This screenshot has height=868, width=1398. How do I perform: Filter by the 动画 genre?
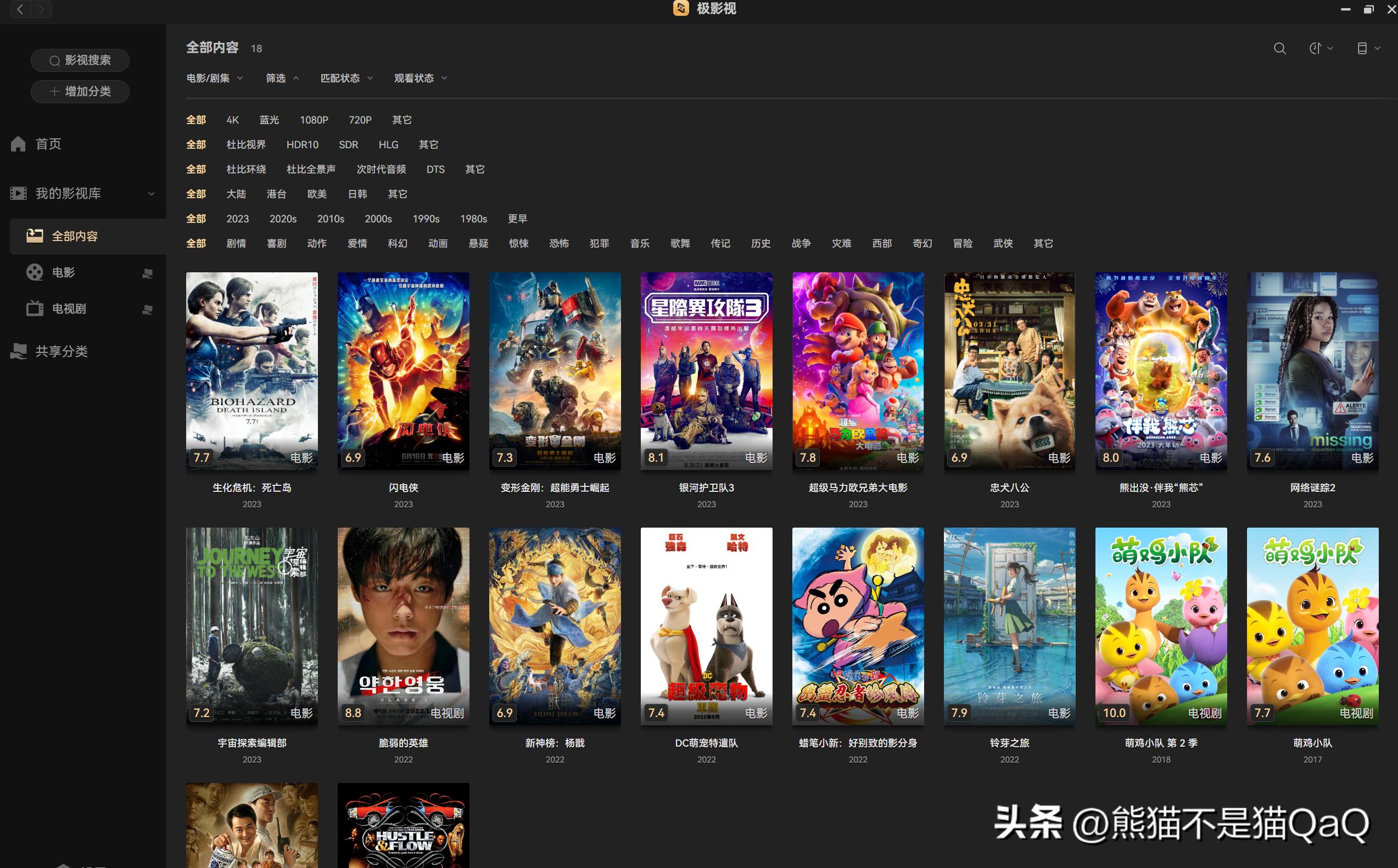click(x=438, y=243)
